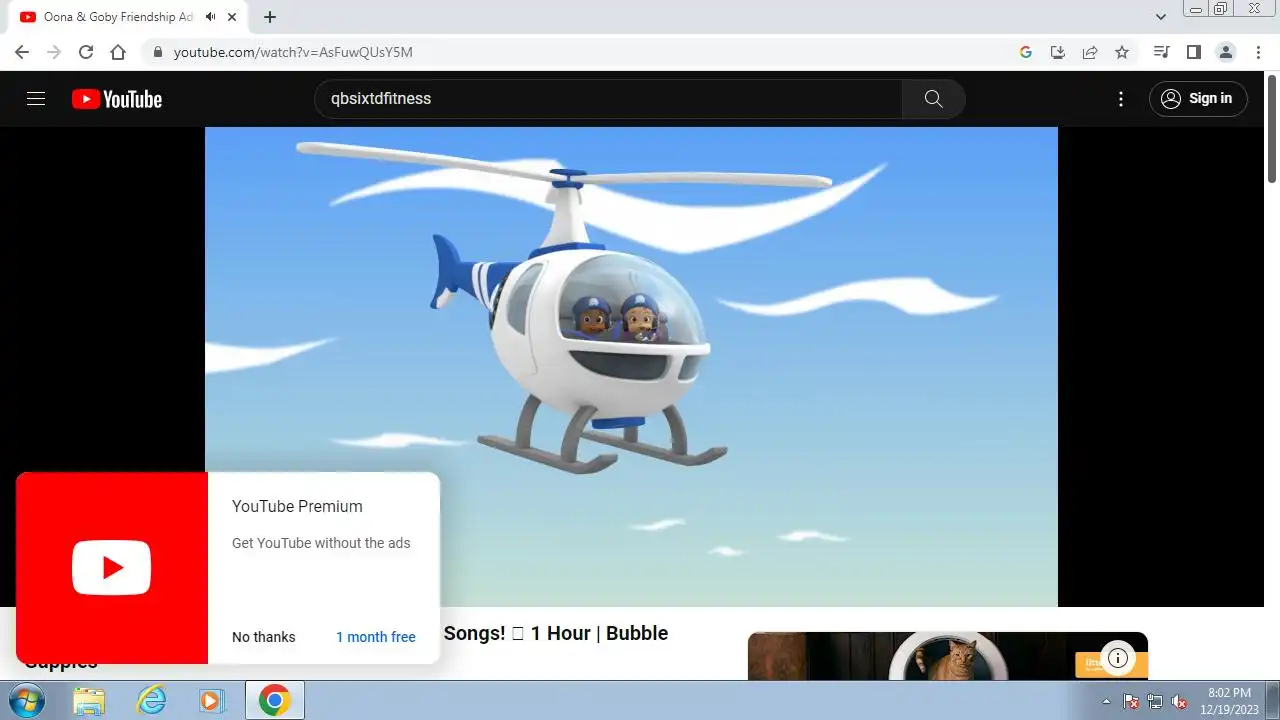The width and height of the screenshot is (1280, 720).
Task: Click the Sign in button
Action: click(x=1198, y=99)
